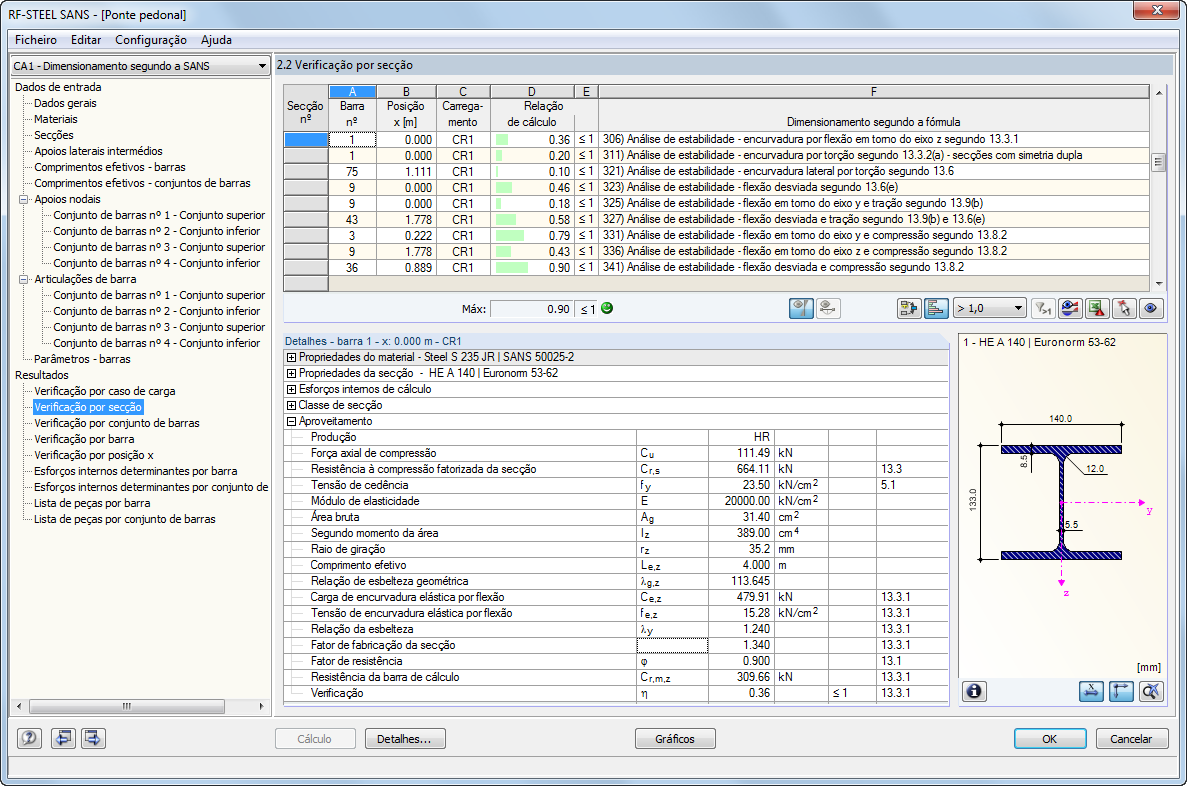Click the result diagram color scale icon
Screen dimensions: 1187x786
pos(1069,308)
